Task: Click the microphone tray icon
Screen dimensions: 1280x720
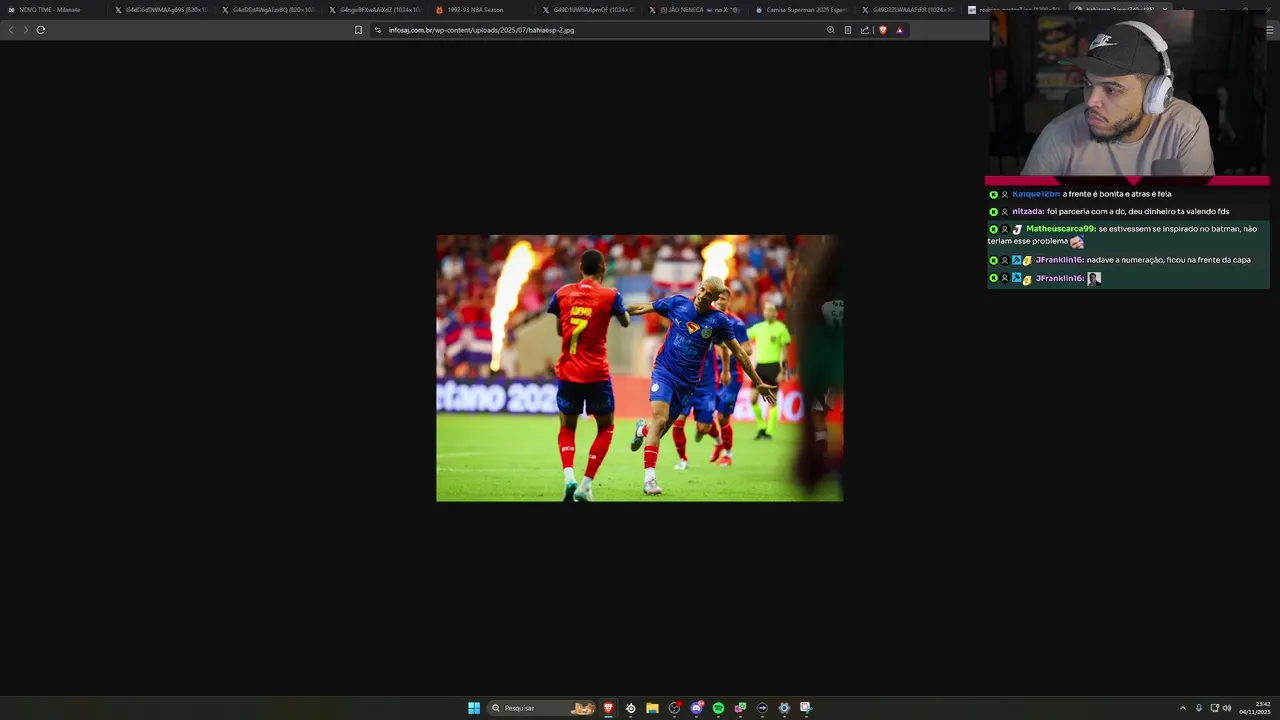Action: coord(1199,708)
